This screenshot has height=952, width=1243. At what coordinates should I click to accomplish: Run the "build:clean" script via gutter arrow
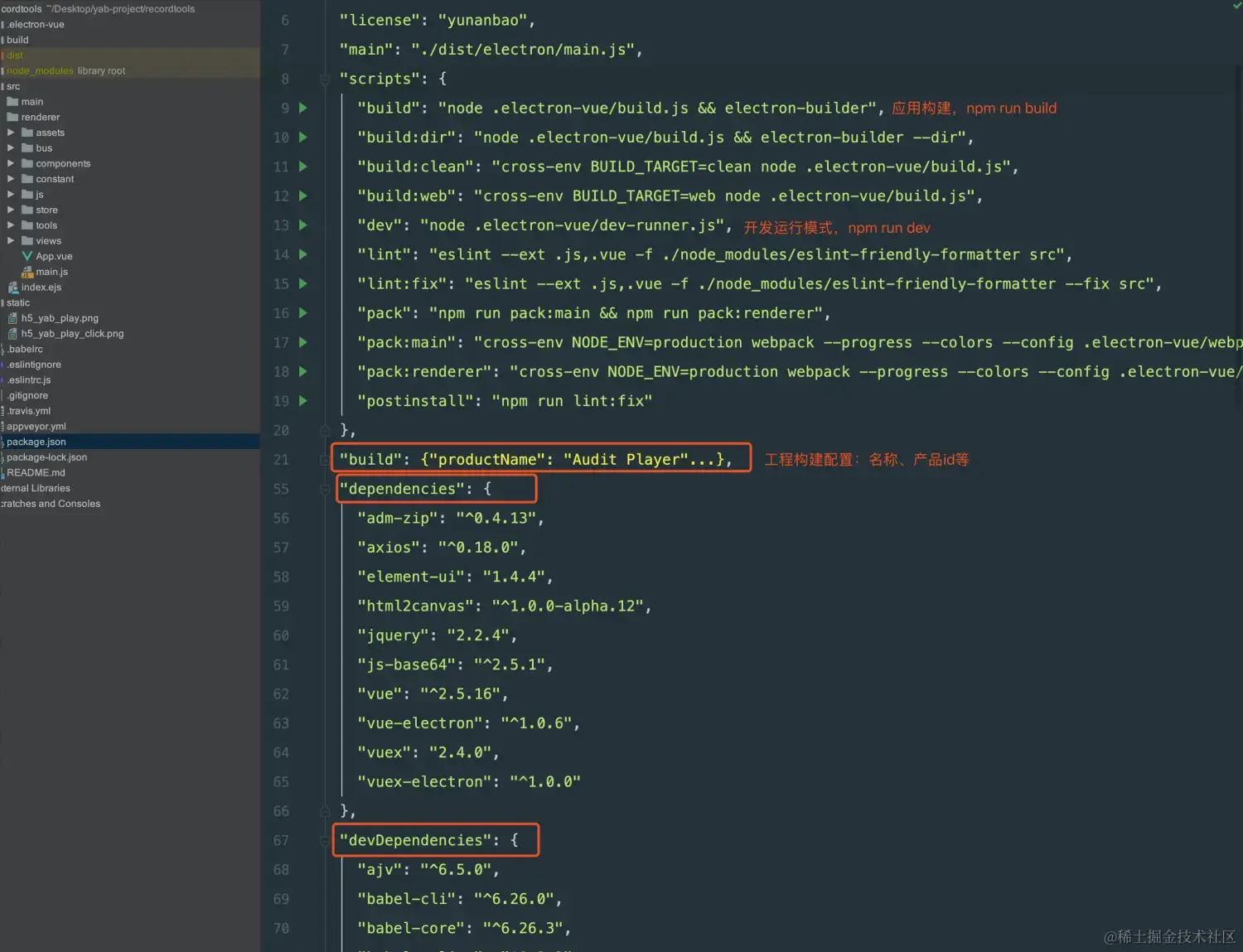click(302, 167)
